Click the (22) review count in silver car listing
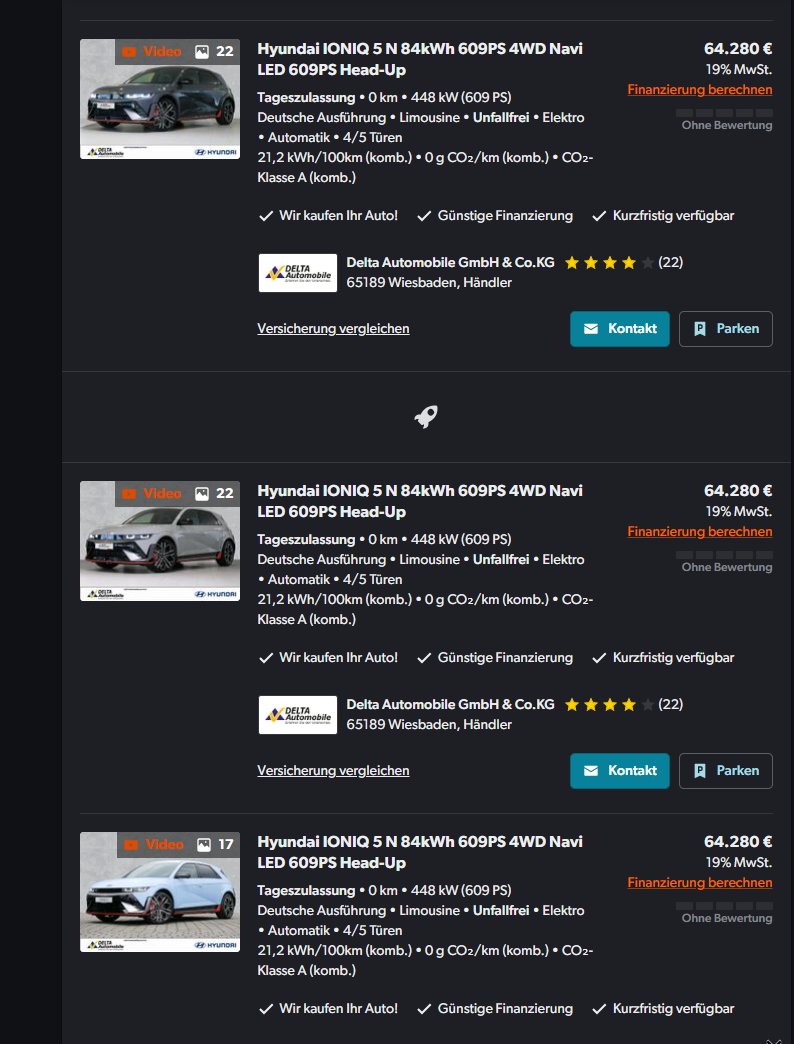 tap(670, 704)
